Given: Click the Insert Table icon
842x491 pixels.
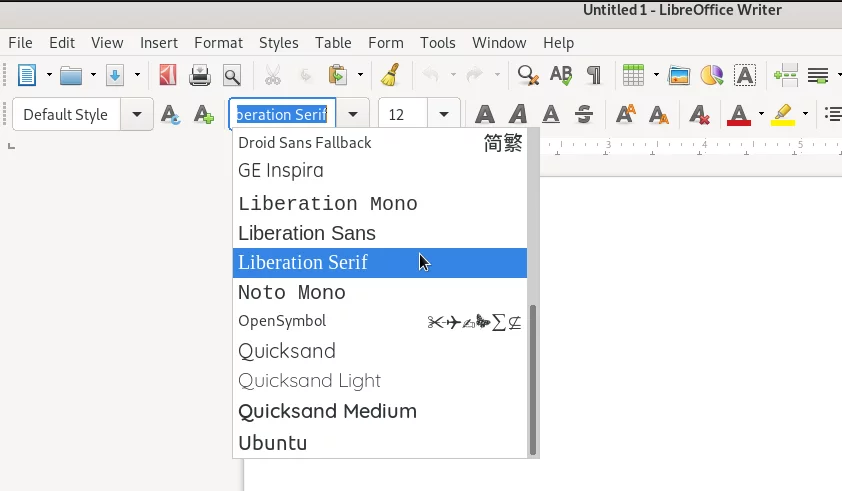Looking at the screenshot, I should (633, 75).
